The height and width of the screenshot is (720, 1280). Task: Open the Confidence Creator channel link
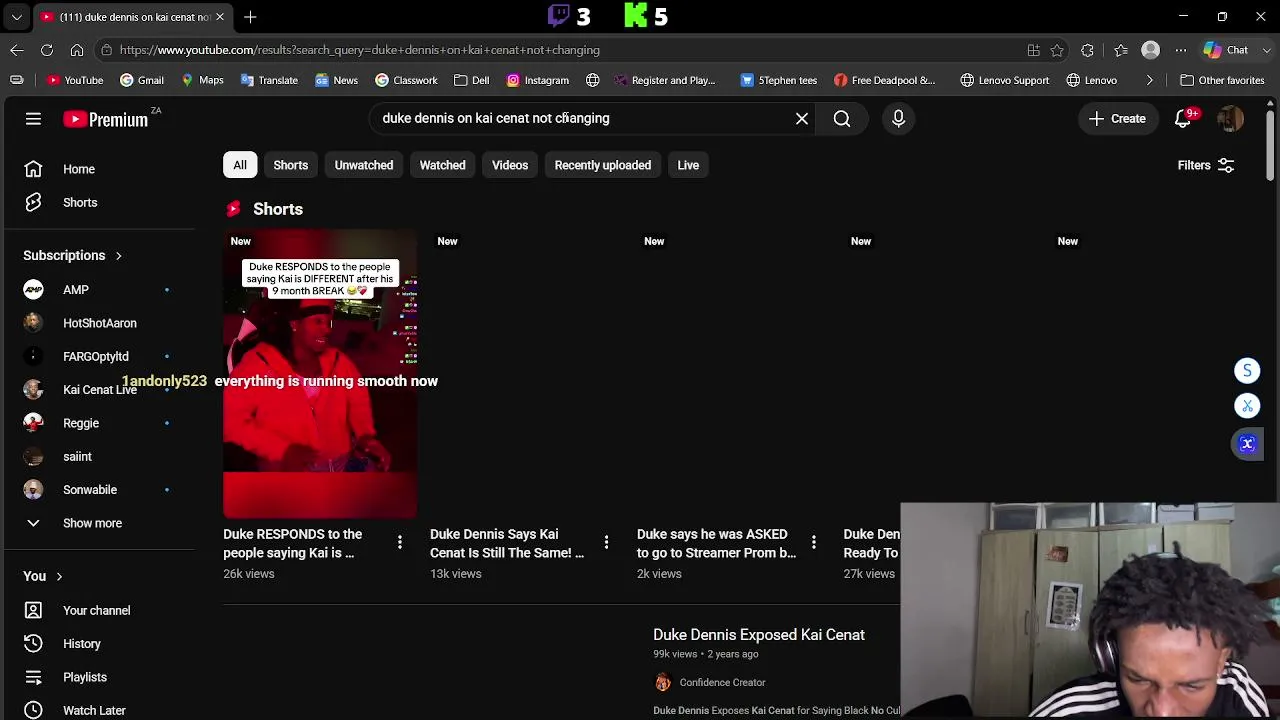722,683
